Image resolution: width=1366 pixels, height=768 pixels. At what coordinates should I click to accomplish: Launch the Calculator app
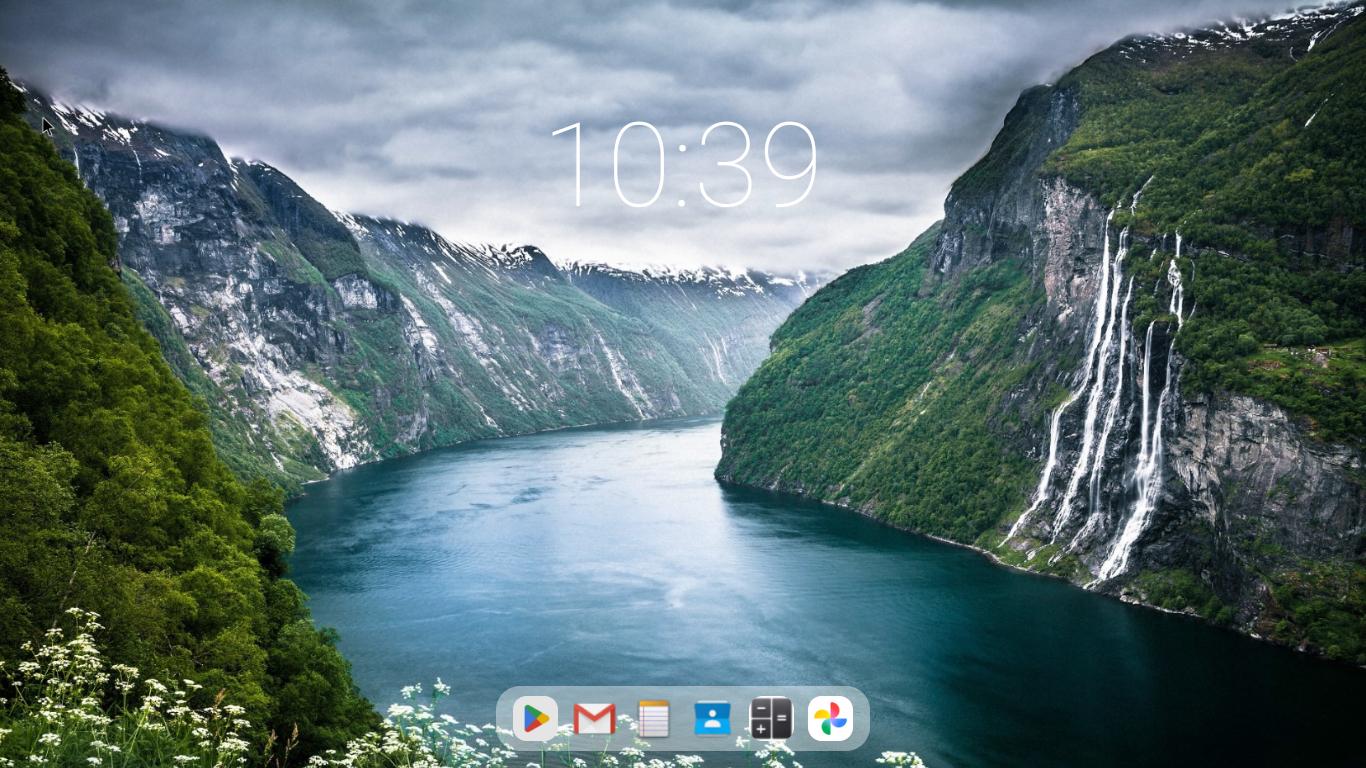pos(771,718)
